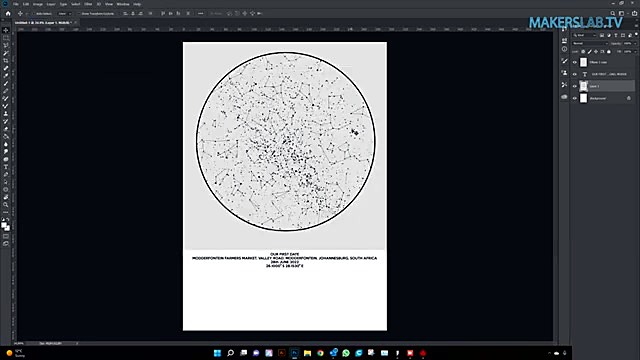This screenshot has width=640, height=360.
Task: Open the Brushes panel icon in collapsed dock
Action: [564, 61]
